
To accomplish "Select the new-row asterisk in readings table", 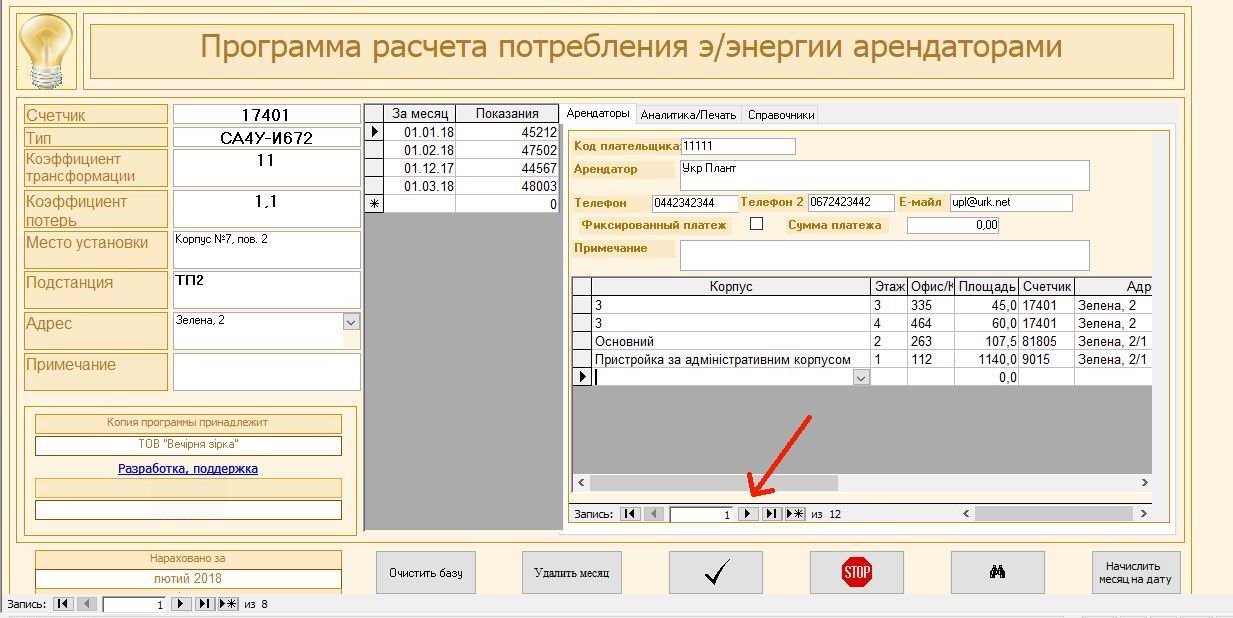I will coord(375,204).
